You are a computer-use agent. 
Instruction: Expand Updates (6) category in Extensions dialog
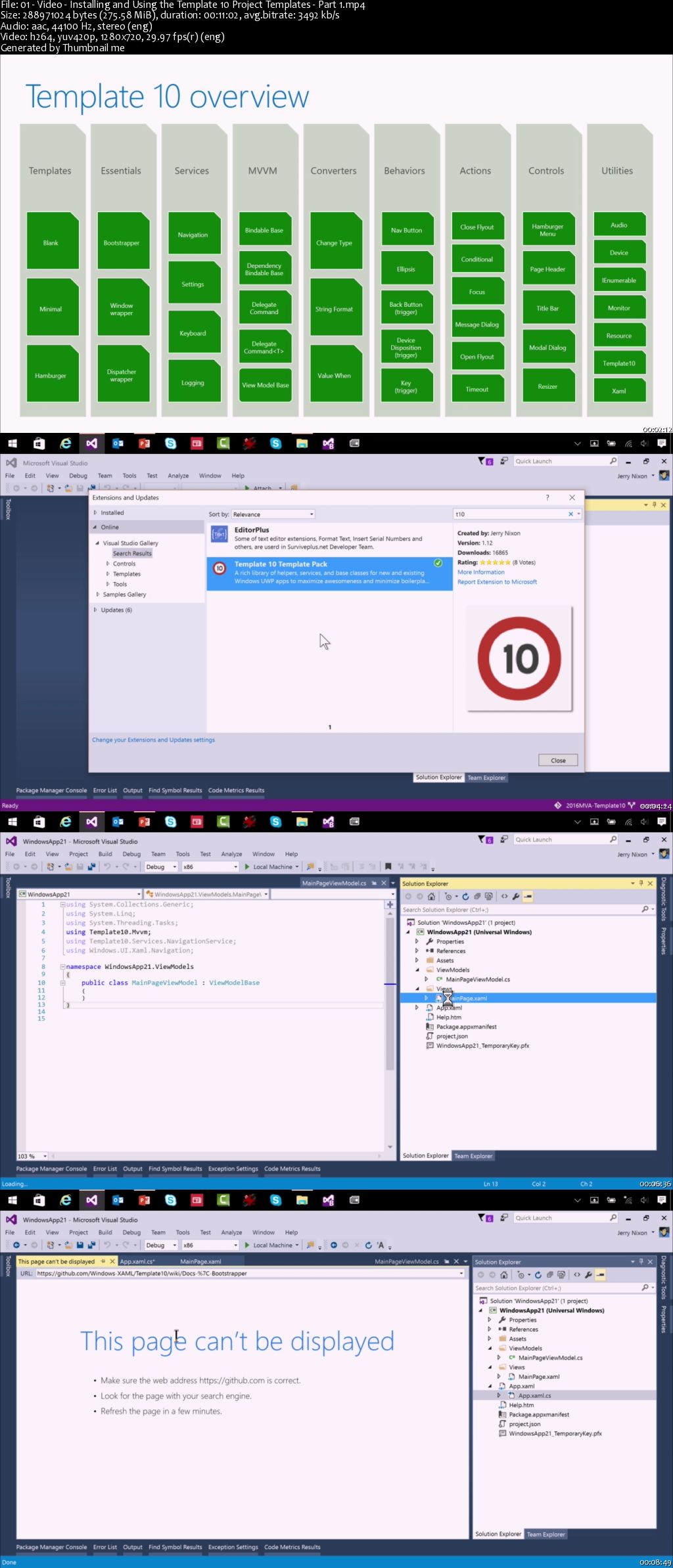coord(95,610)
